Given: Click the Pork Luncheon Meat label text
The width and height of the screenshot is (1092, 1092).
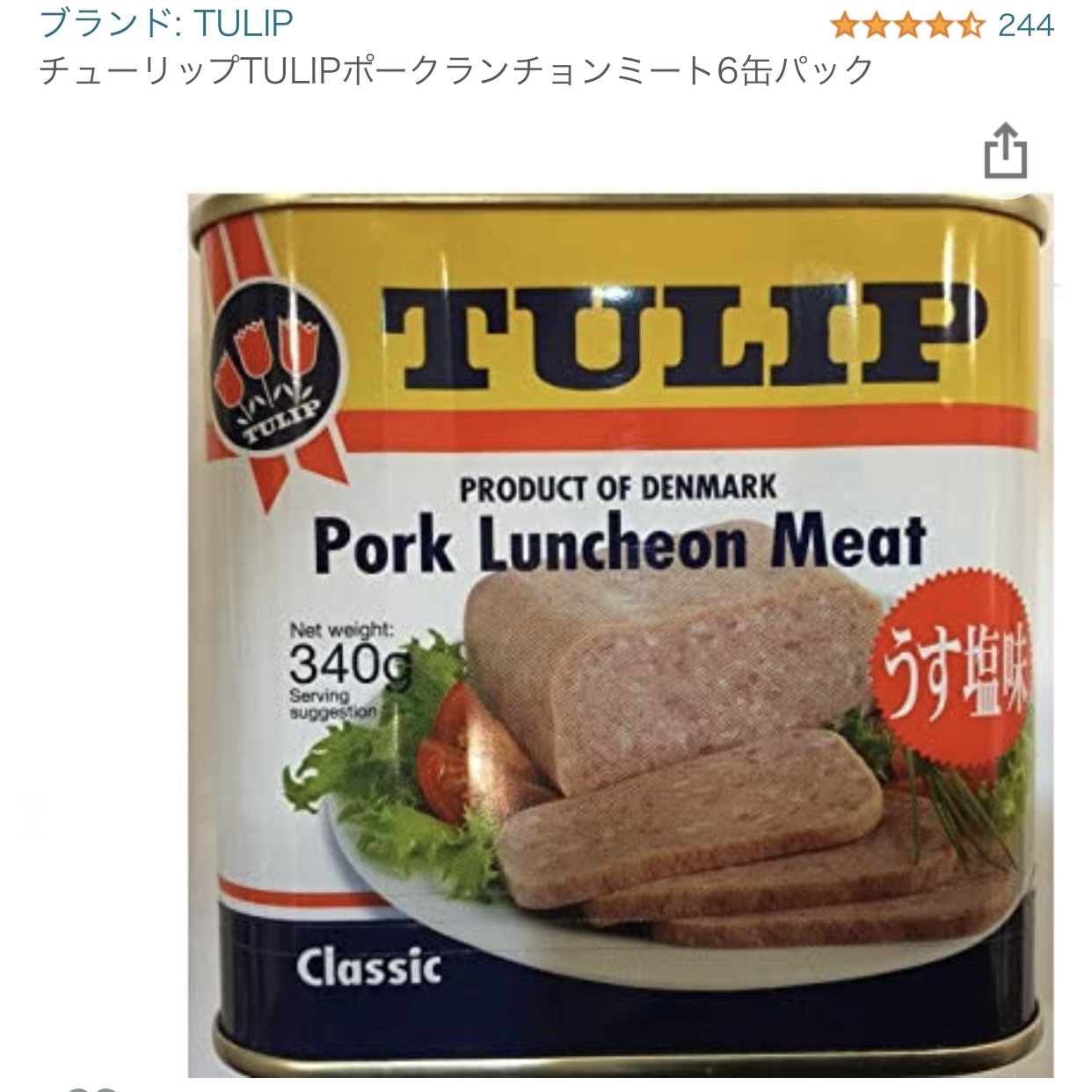Looking at the screenshot, I should click(x=620, y=542).
